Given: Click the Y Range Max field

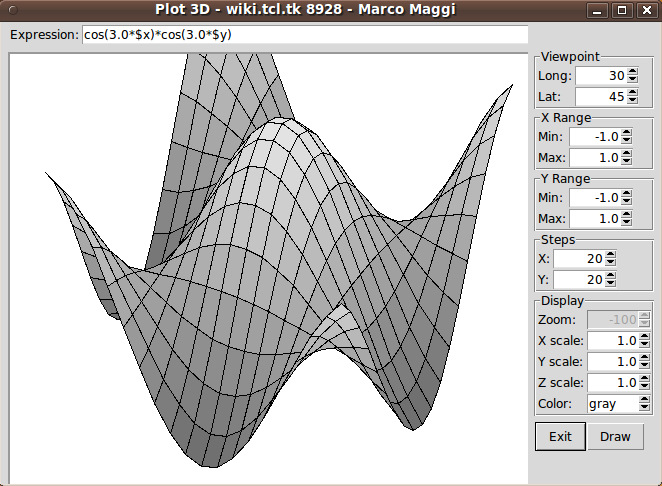Looking at the screenshot, I should click(596, 218).
